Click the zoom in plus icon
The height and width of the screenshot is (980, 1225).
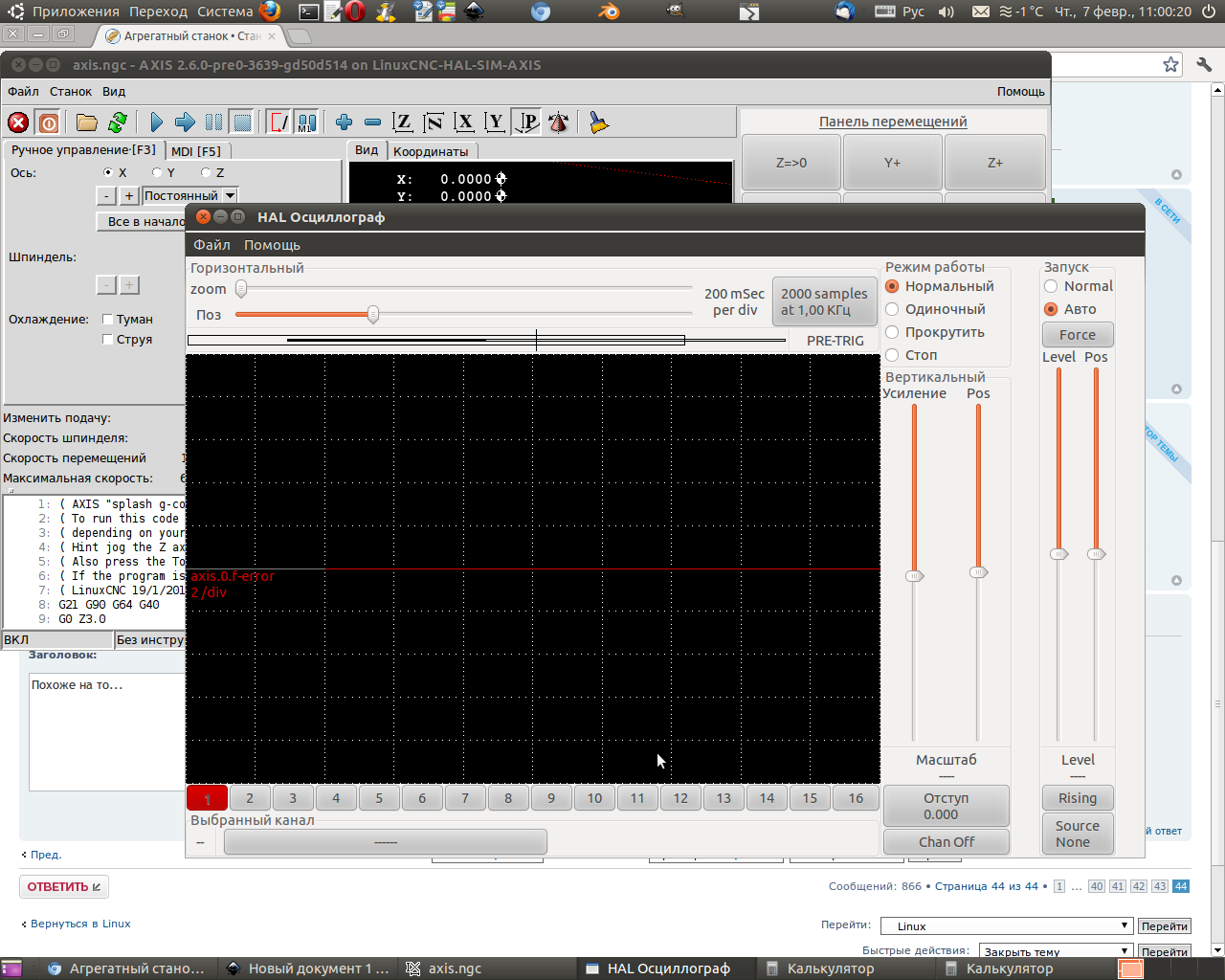[x=344, y=122]
